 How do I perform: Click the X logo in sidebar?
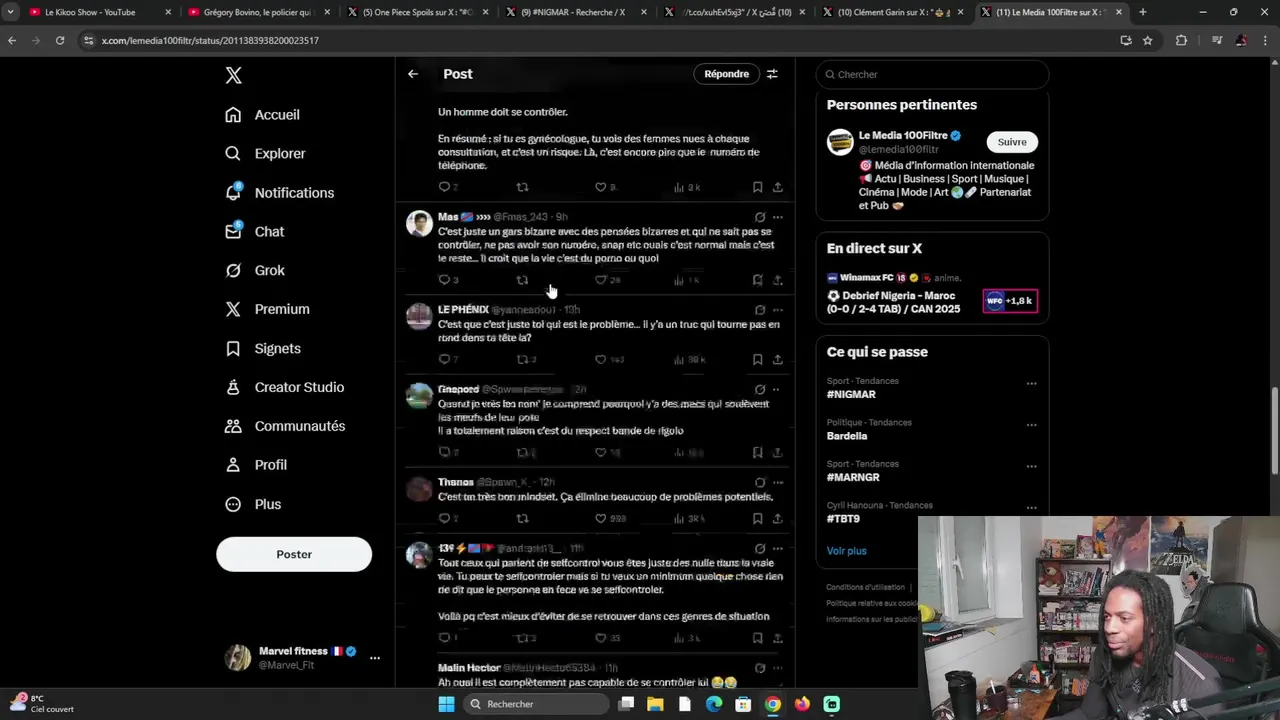tap(233, 75)
